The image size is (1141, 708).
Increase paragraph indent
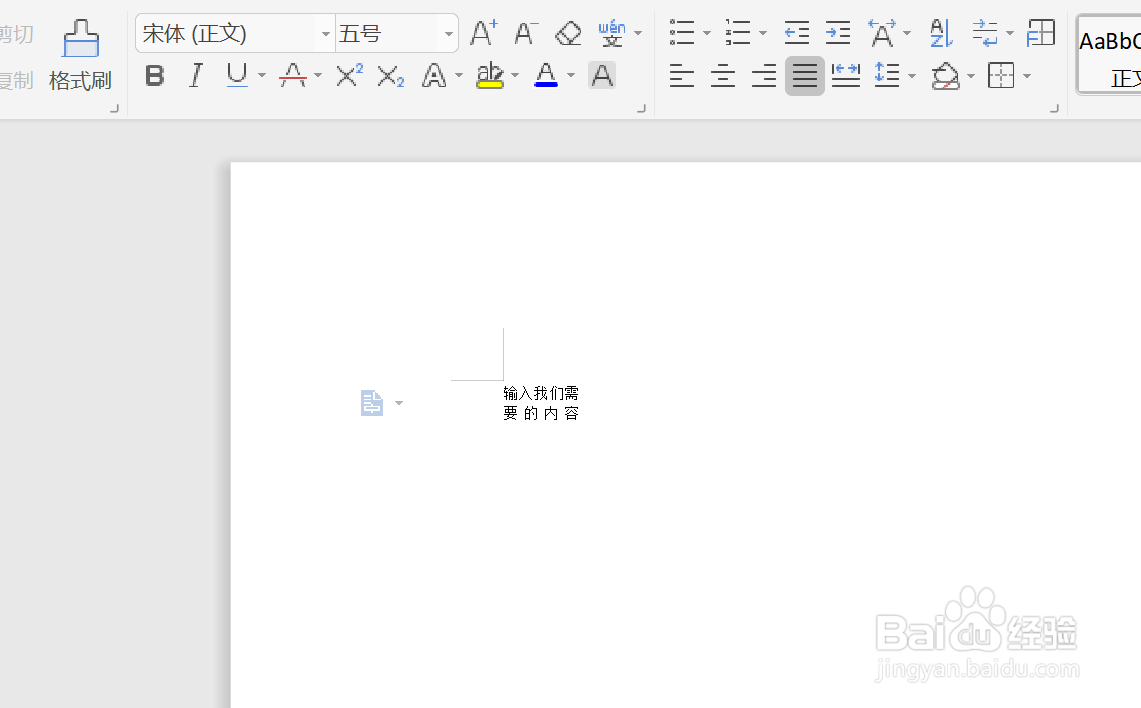(x=838, y=33)
